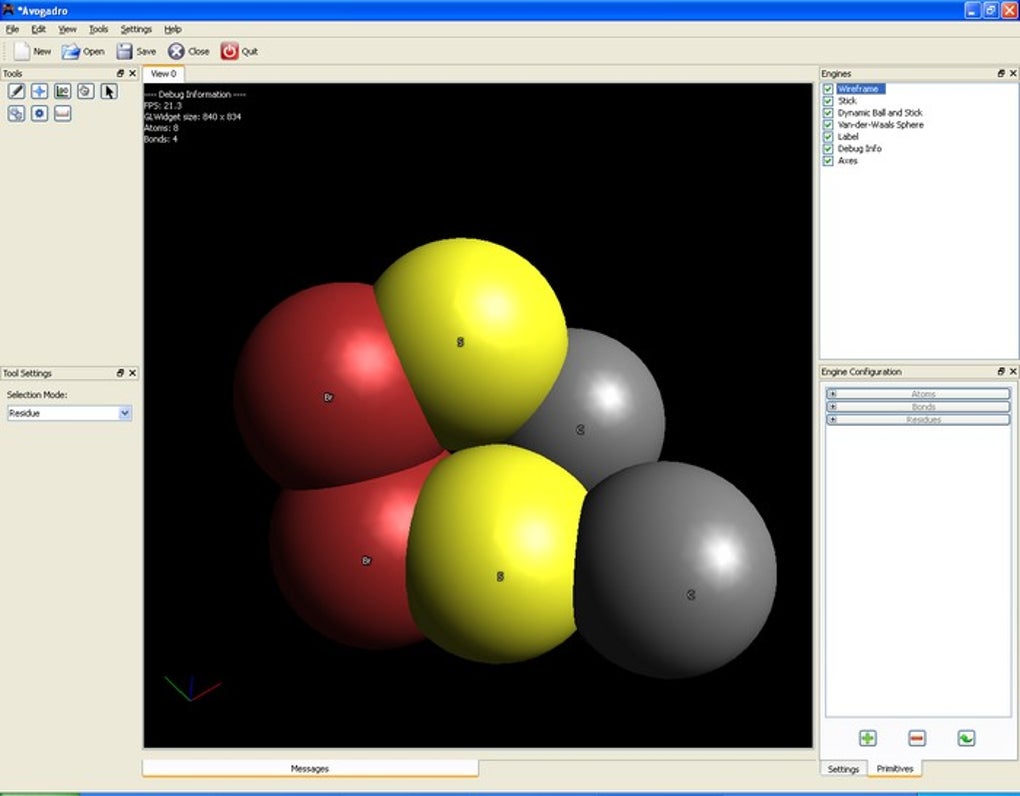This screenshot has width=1020, height=796.
Task: Open the View menu
Action: click(x=67, y=29)
